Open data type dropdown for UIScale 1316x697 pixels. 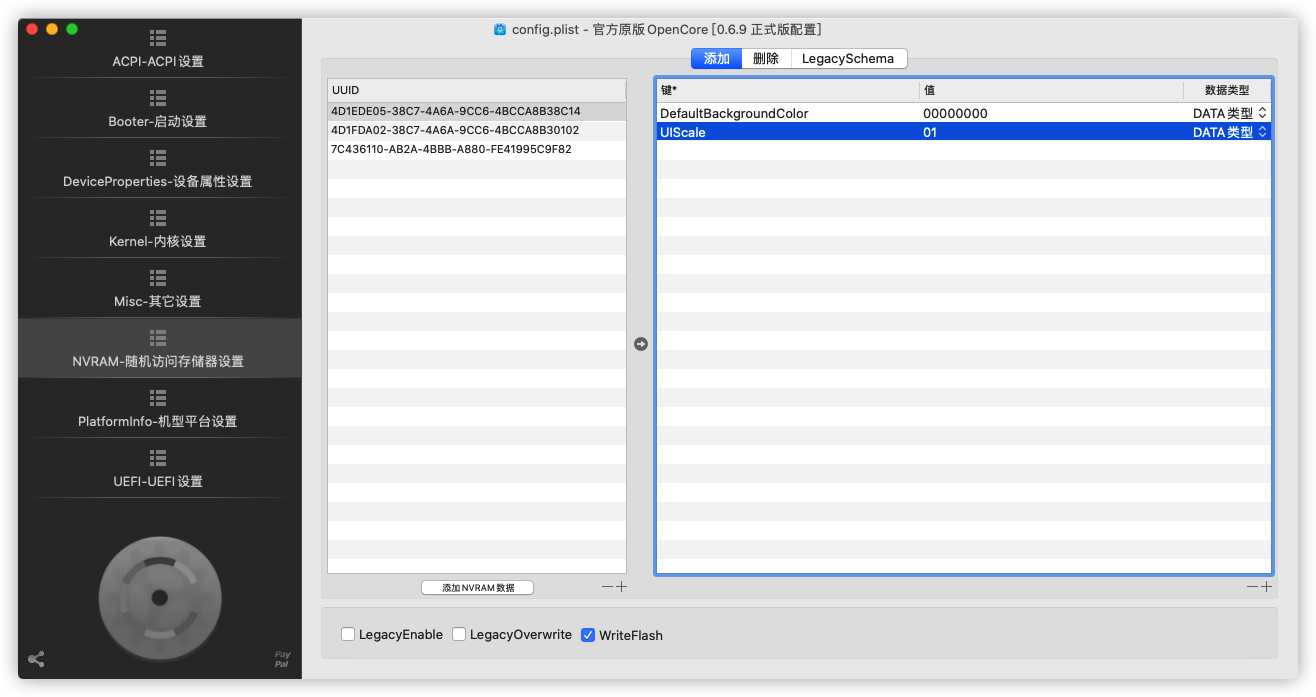click(1230, 132)
